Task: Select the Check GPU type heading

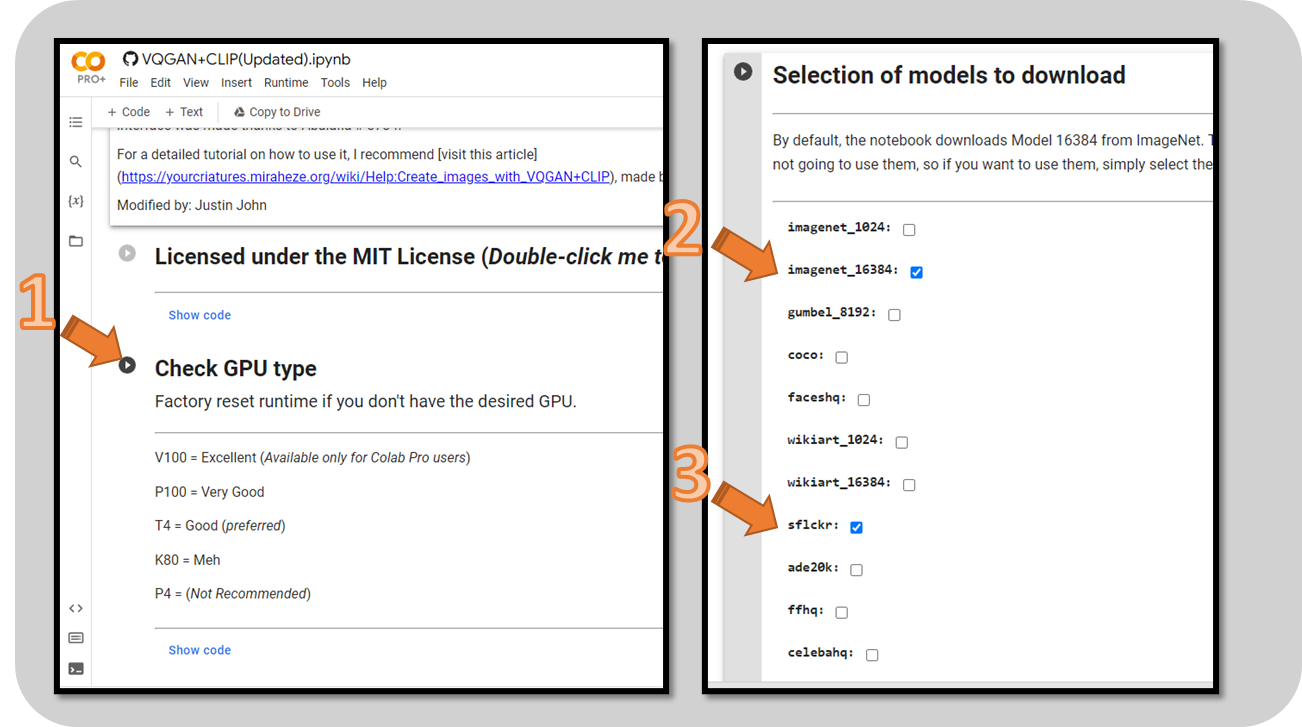Action: tap(236, 368)
